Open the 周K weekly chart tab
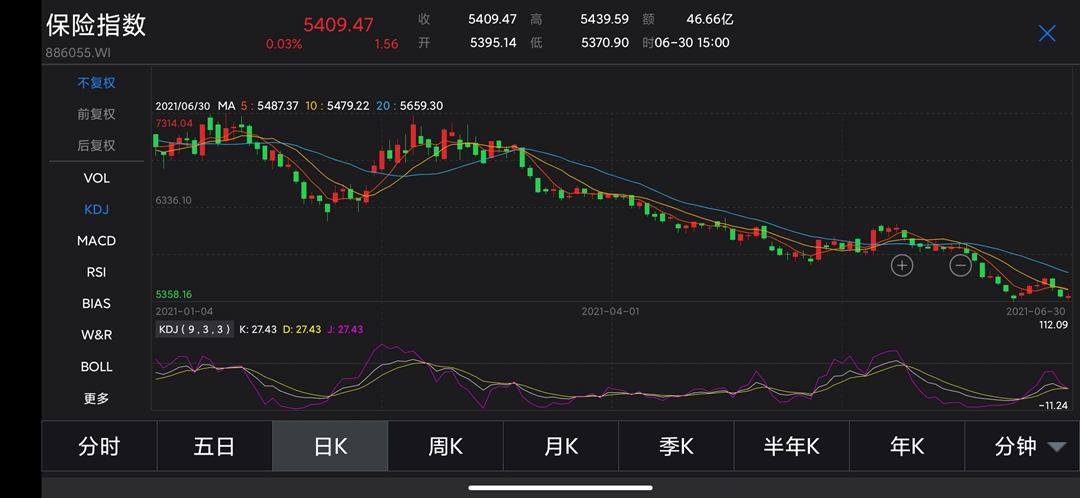The width and height of the screenshot is (1080, 498). tap(445, 446)
